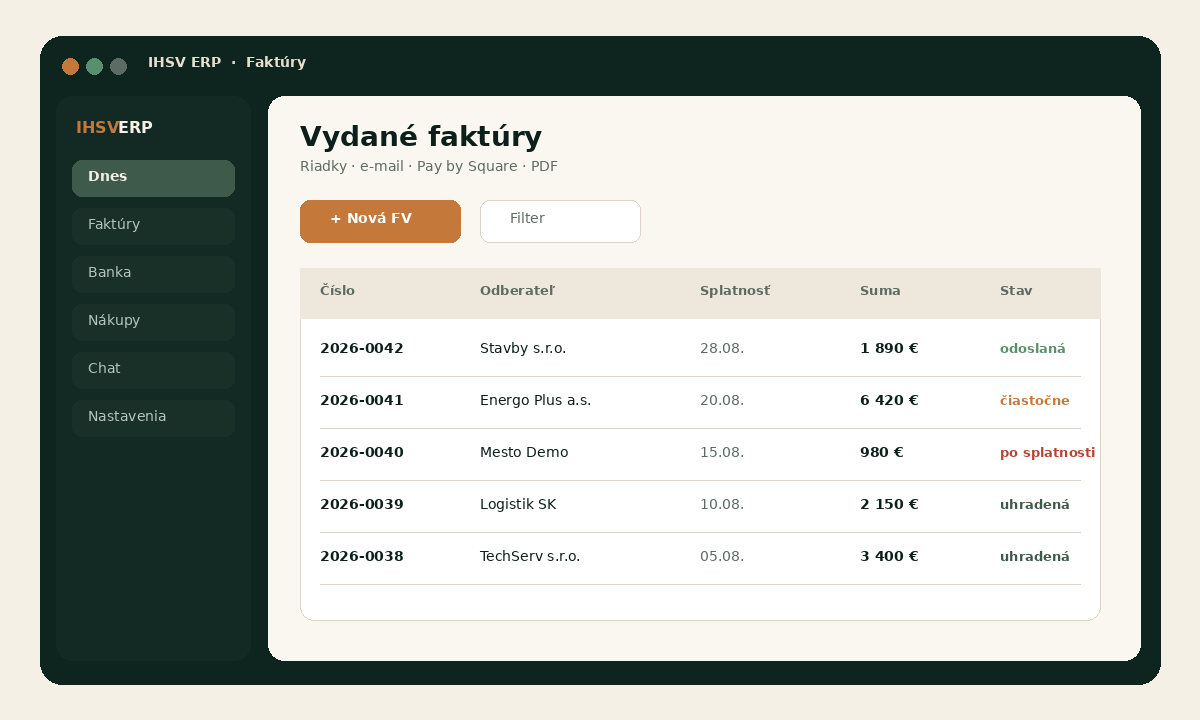This screenshot has width=1200, height=720.
Task: Click the 3 400 € amount
Action: coord(889,557)
